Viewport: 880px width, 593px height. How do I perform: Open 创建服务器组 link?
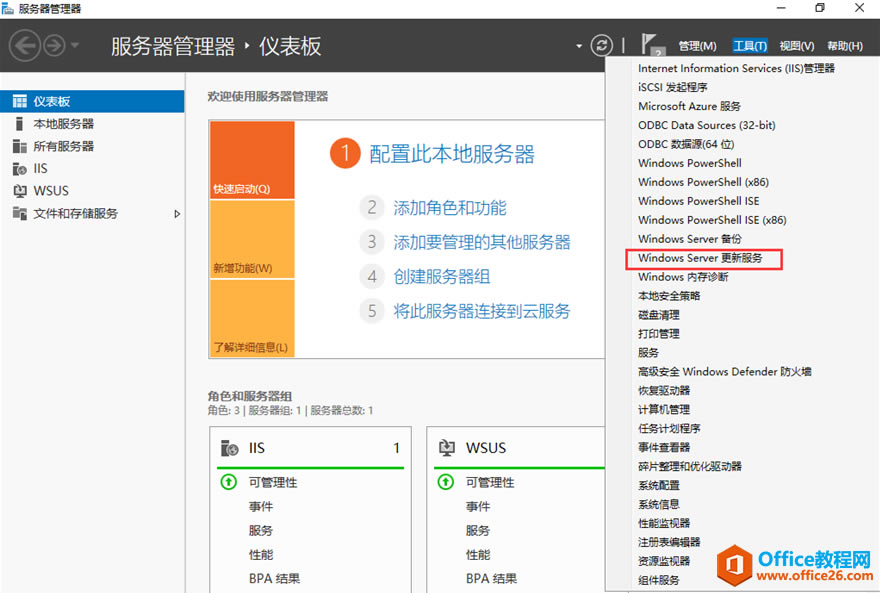pos(442,277)
